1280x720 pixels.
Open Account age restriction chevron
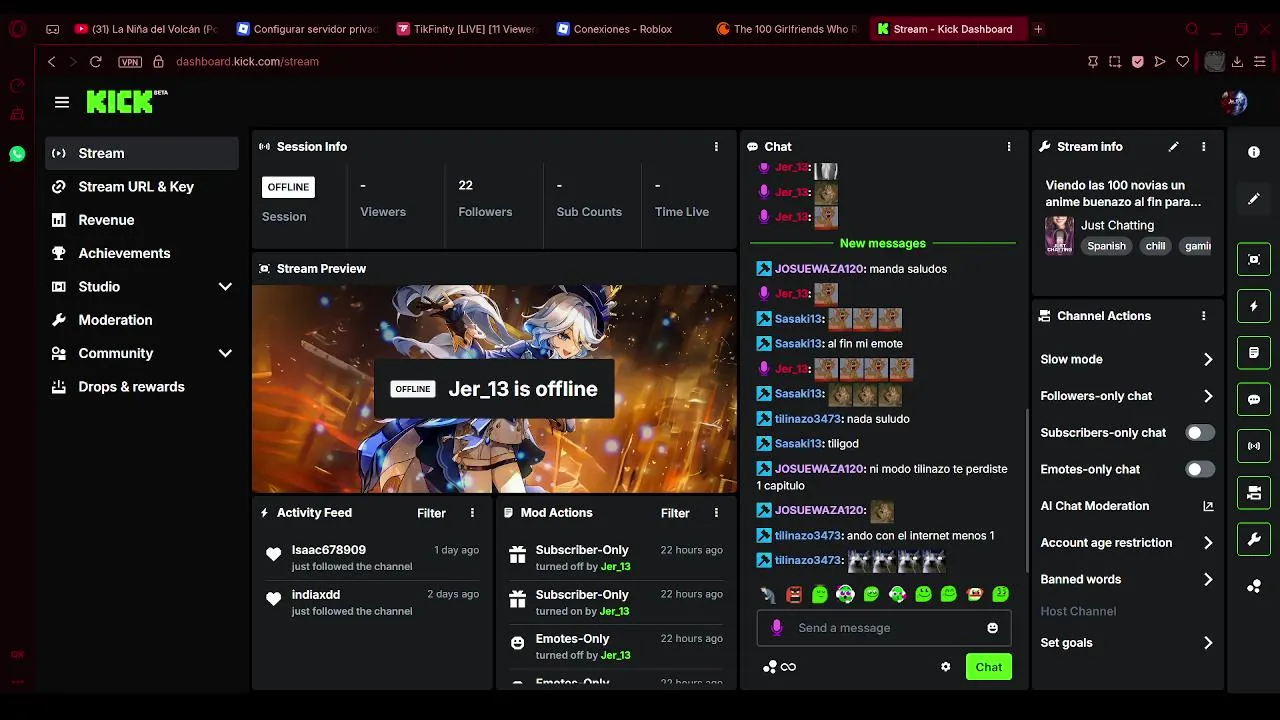click(x=1208, y=543)
